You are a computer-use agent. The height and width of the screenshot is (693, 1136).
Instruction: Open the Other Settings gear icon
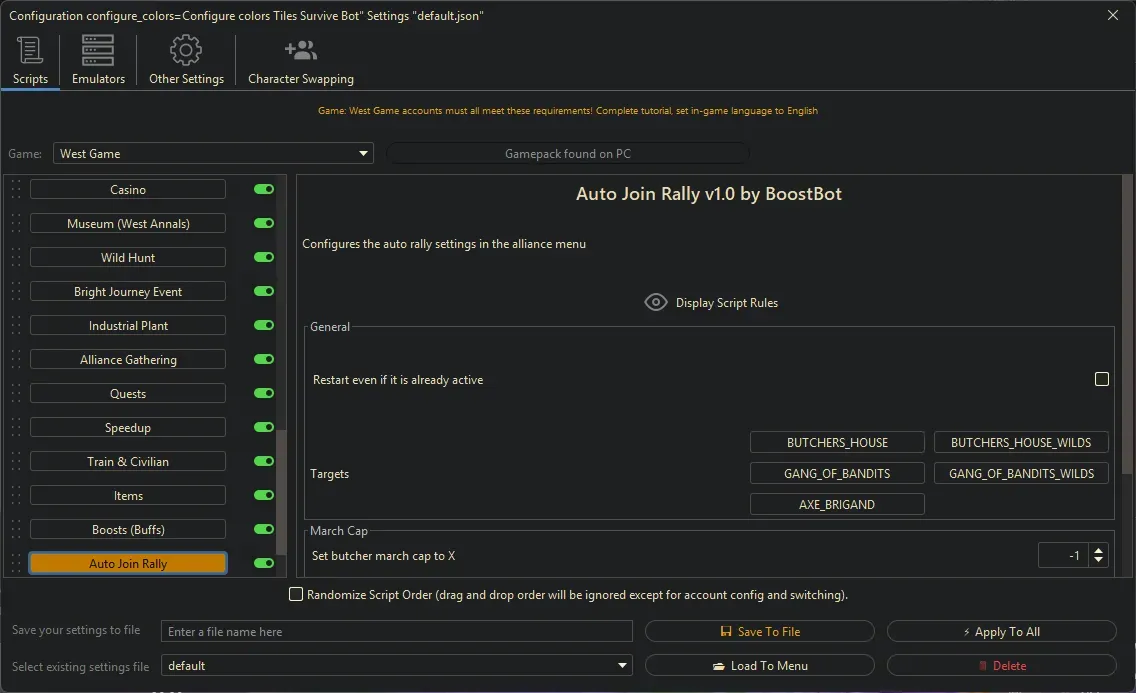(185, 48)
